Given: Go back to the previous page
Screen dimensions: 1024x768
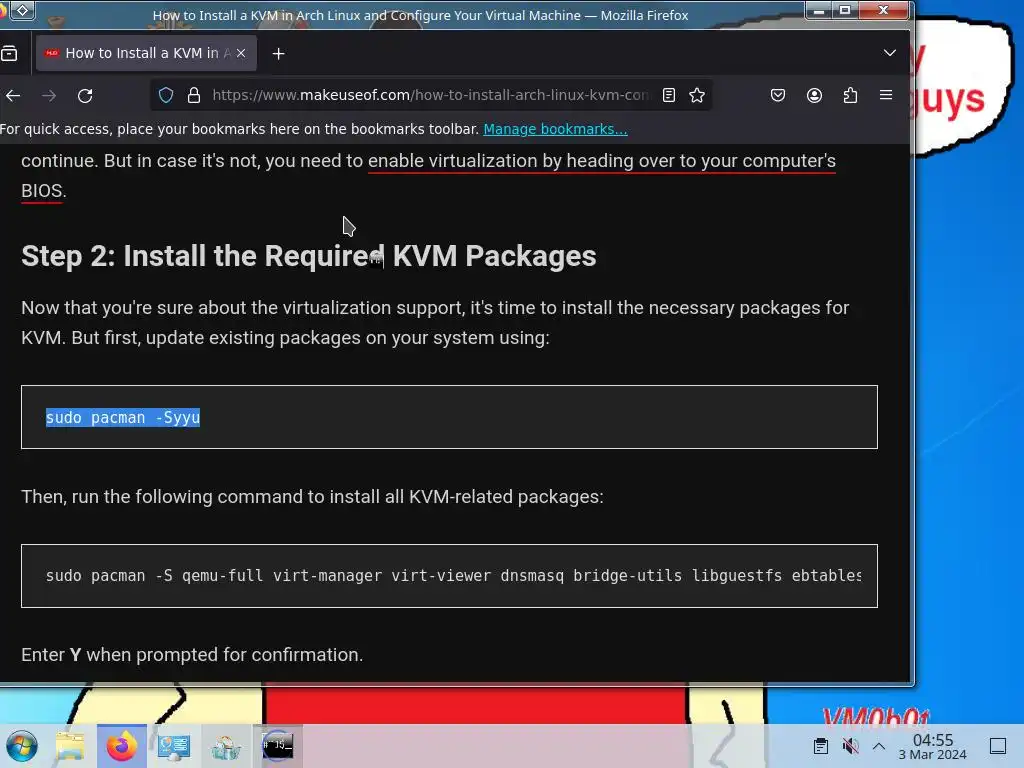Looking at the screenshot, I should coord(13,95).
